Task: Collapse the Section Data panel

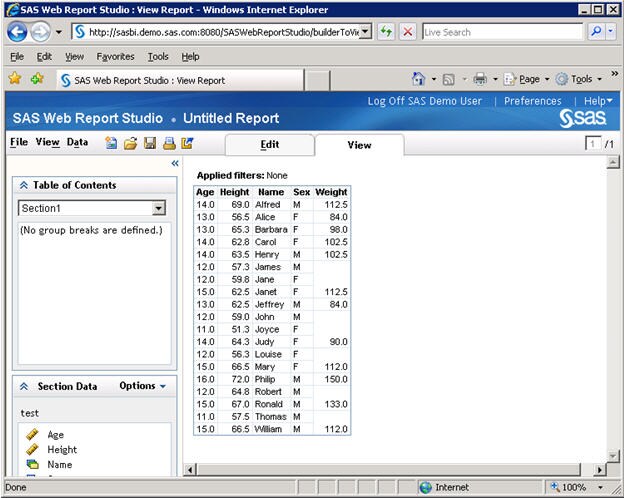Action: [x=24, y=386]
